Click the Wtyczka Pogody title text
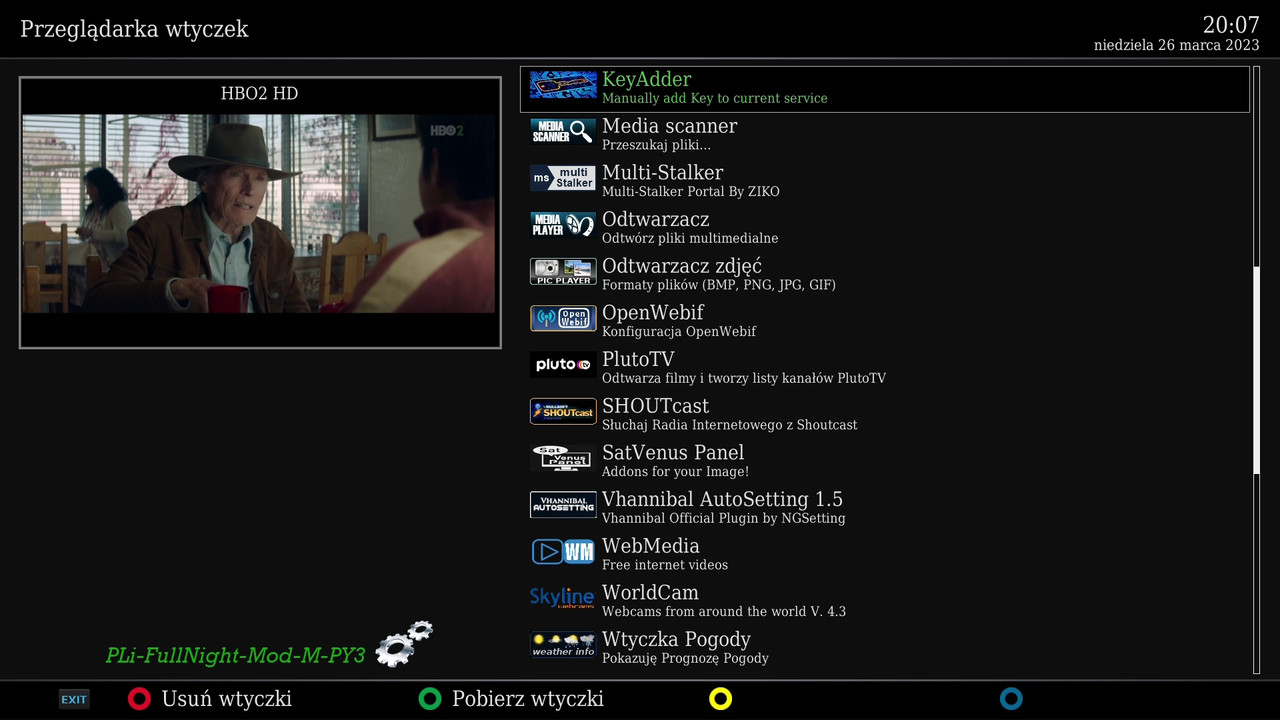This screenshot has width=1280, height=720. (x=676, y=640)
